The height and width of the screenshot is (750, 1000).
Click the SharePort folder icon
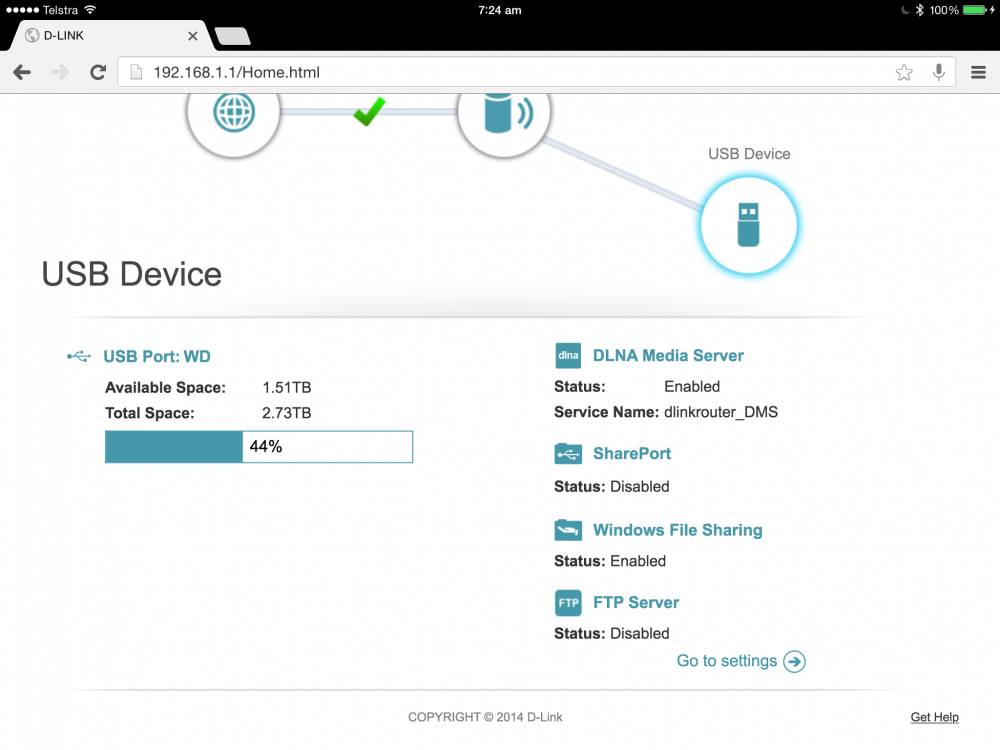[568, 453]
